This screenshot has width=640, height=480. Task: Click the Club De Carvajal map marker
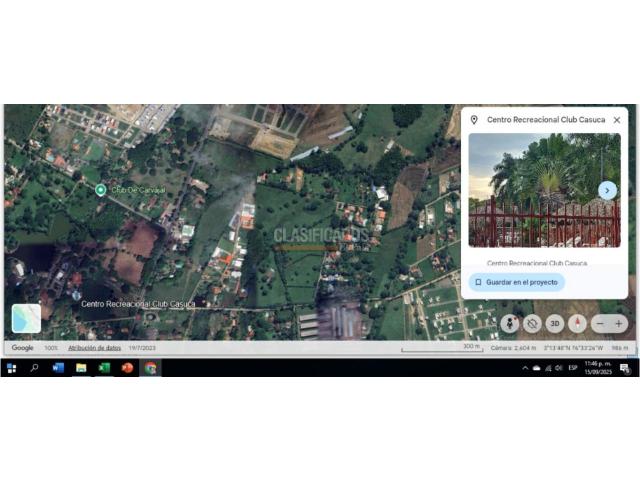tap(100, 189)
